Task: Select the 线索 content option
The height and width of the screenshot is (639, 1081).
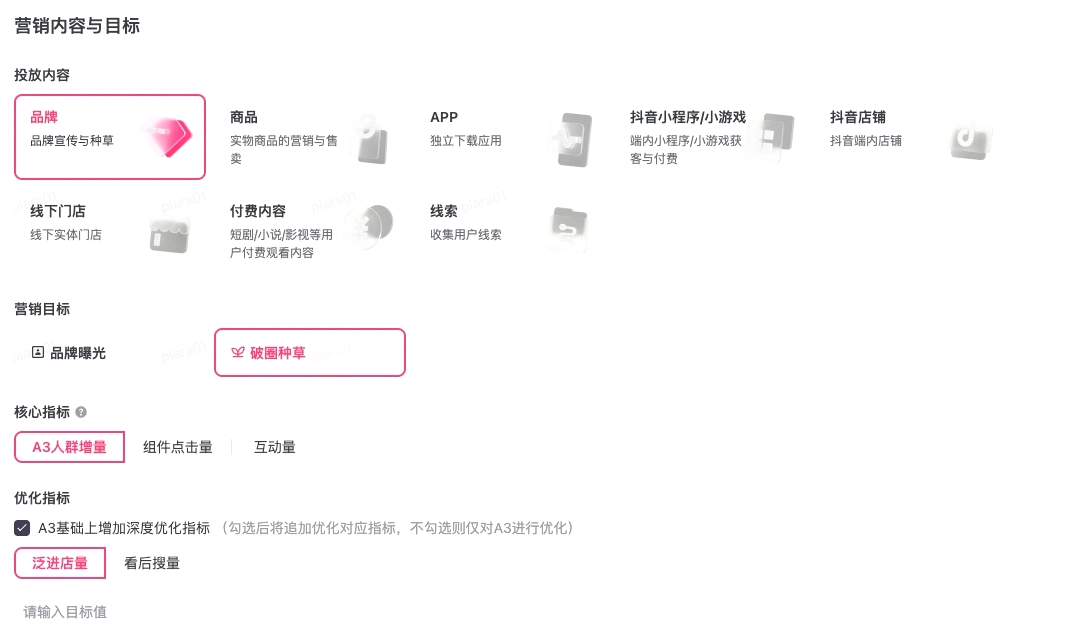Action: (509, 231)
